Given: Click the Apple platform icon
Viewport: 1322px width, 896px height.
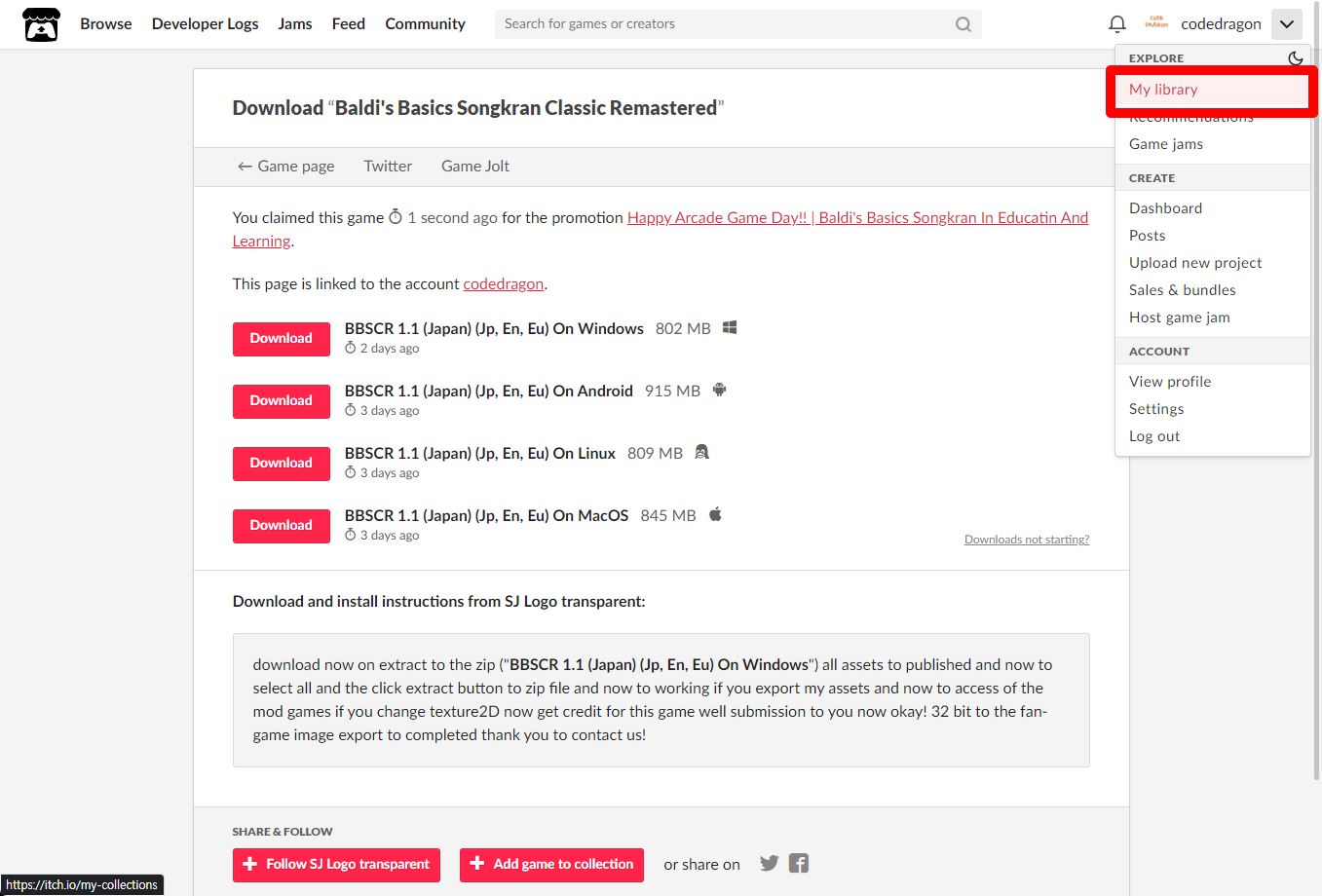Looking at the screenshot, I should coord(715,515).
